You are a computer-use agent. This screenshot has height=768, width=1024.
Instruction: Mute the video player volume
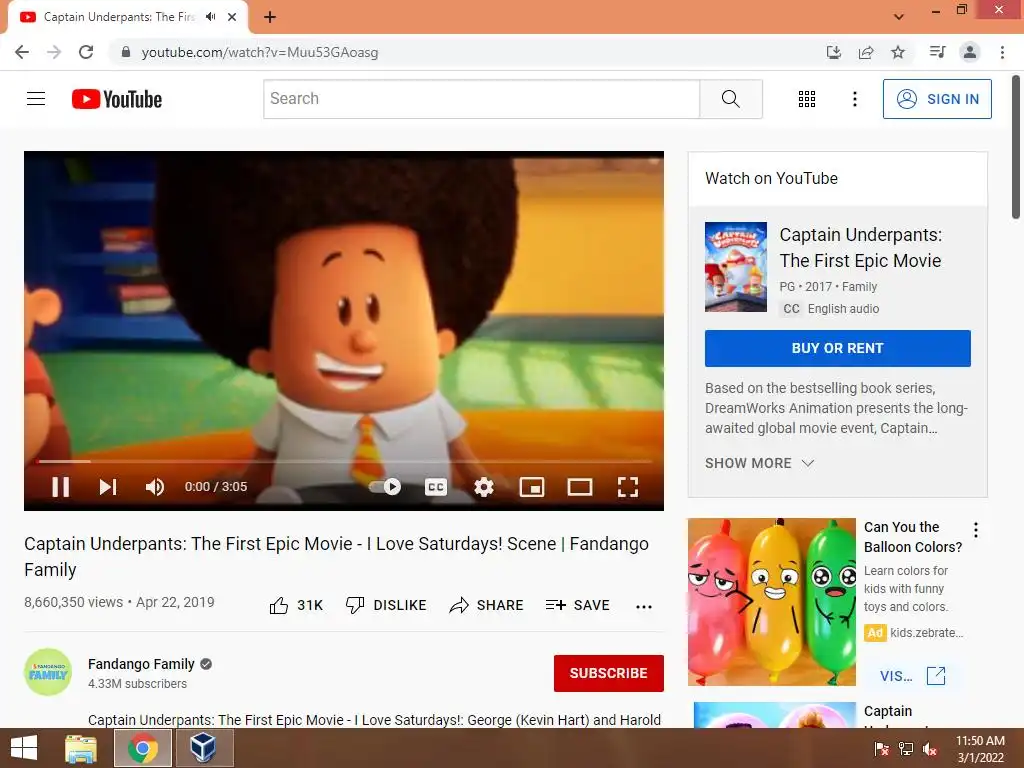155,487
